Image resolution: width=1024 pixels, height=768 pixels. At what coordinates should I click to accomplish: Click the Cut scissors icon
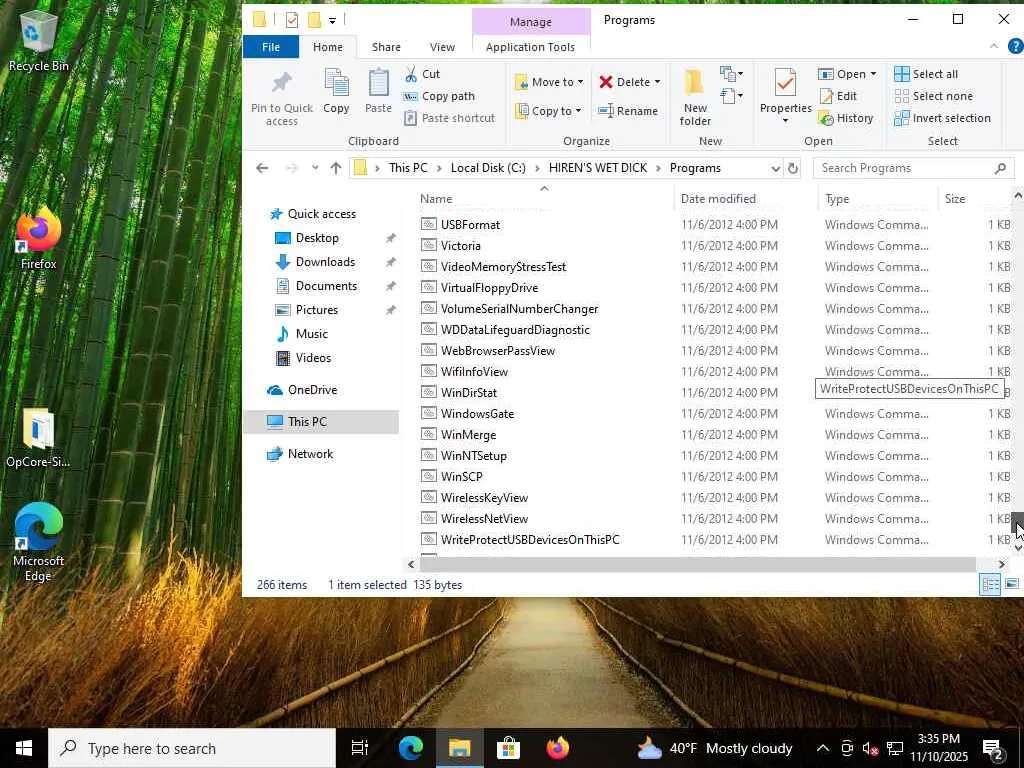[x=411, y=74]
